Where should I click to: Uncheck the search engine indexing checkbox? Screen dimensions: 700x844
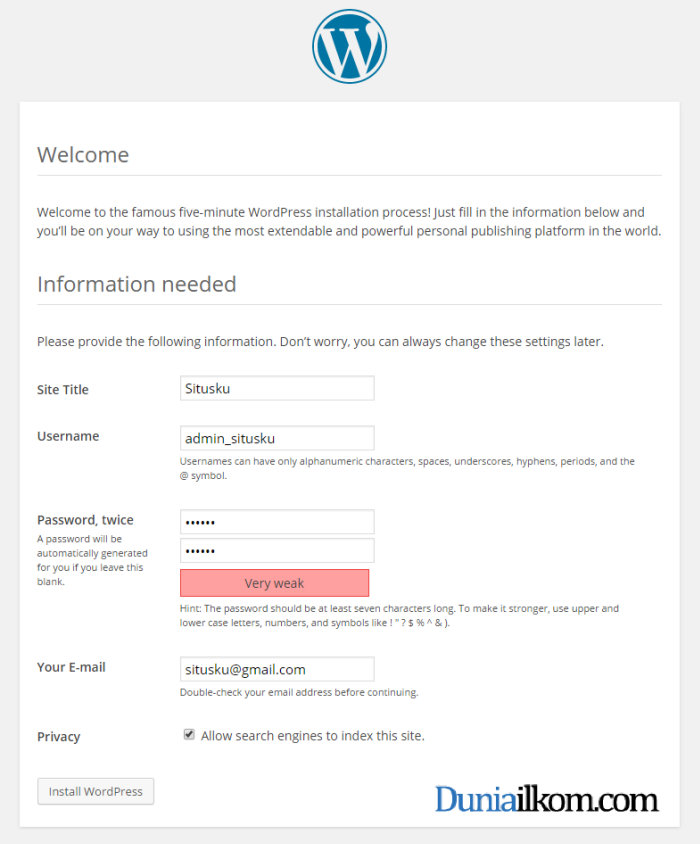[189, 735]
